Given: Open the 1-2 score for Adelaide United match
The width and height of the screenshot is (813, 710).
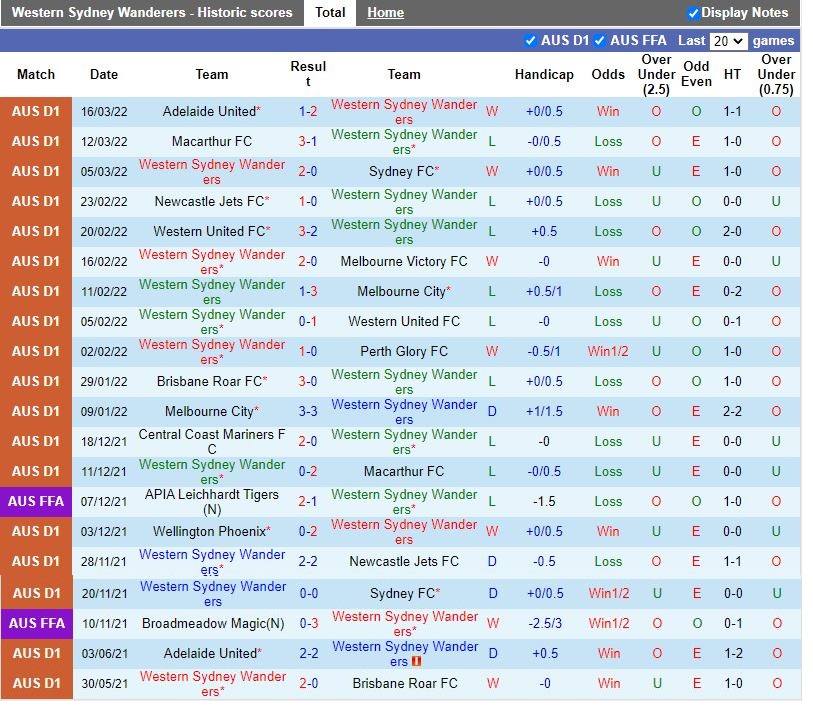Looking at the screenshot, I should click(x=308, y=111).
